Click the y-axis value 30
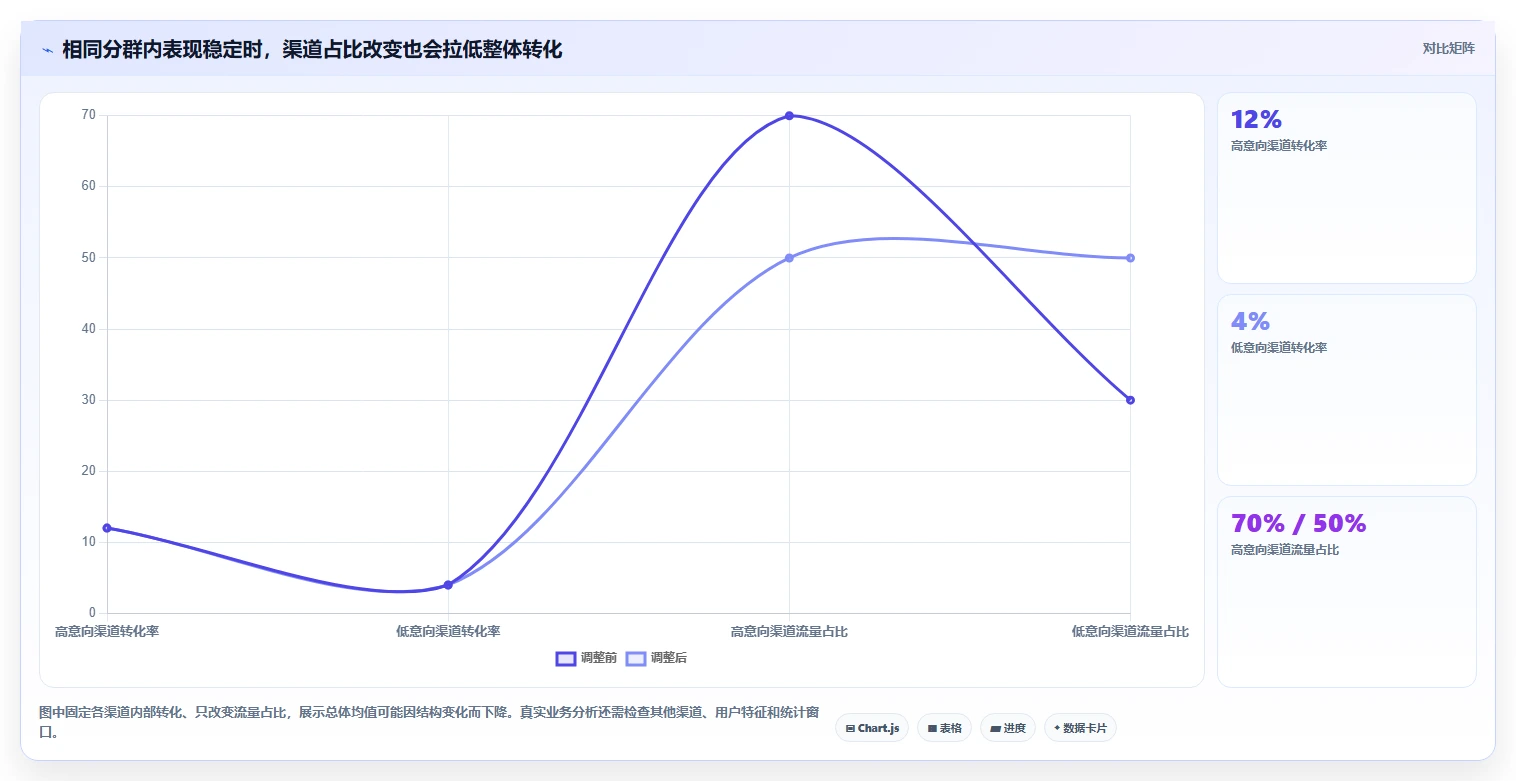The width and height of the screenshot is (1516, 781). tap(89, 400)
